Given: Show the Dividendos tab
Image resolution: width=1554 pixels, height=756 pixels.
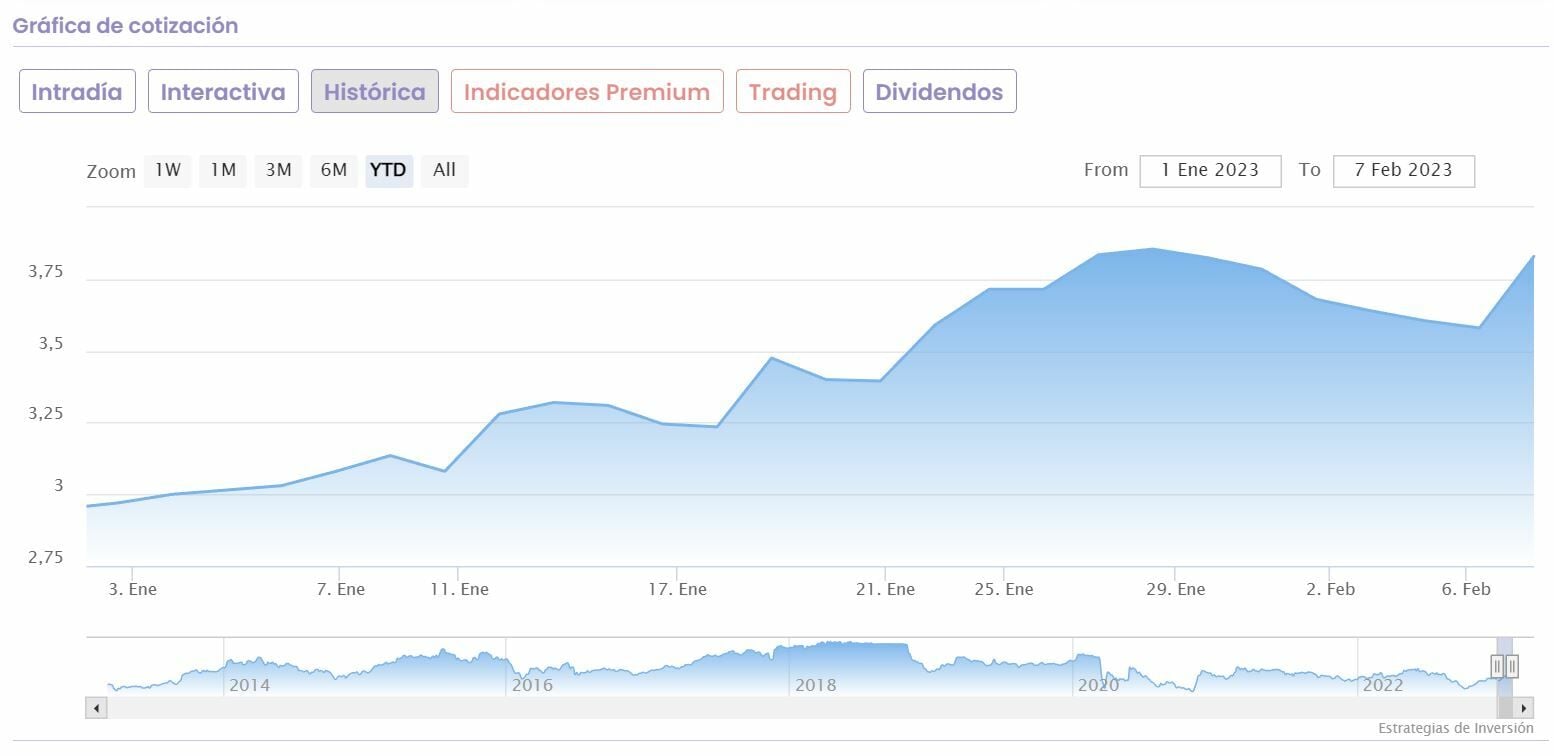Looking at the screenshot, I should coord(939,92).
